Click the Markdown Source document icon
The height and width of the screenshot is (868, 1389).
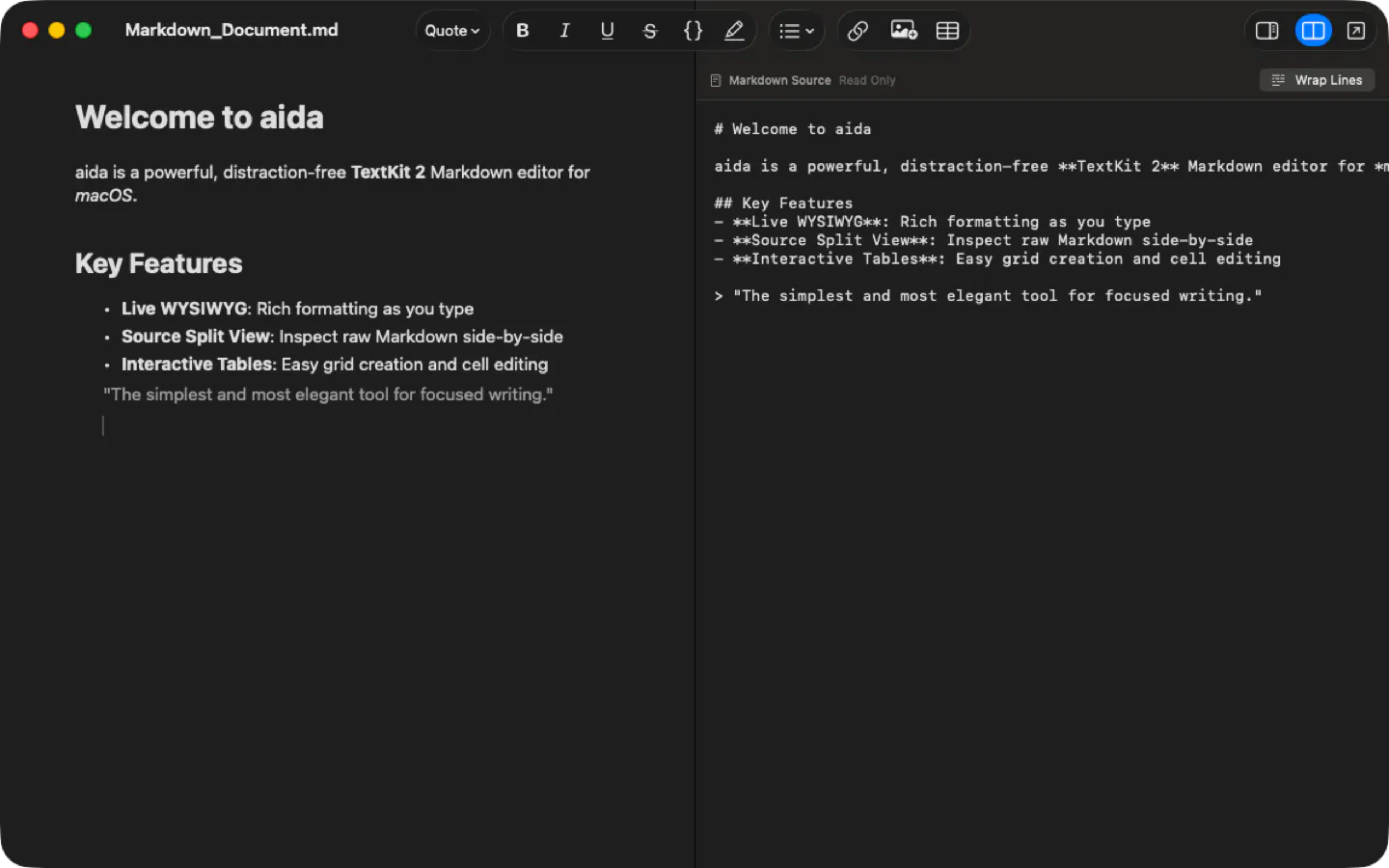716,81
